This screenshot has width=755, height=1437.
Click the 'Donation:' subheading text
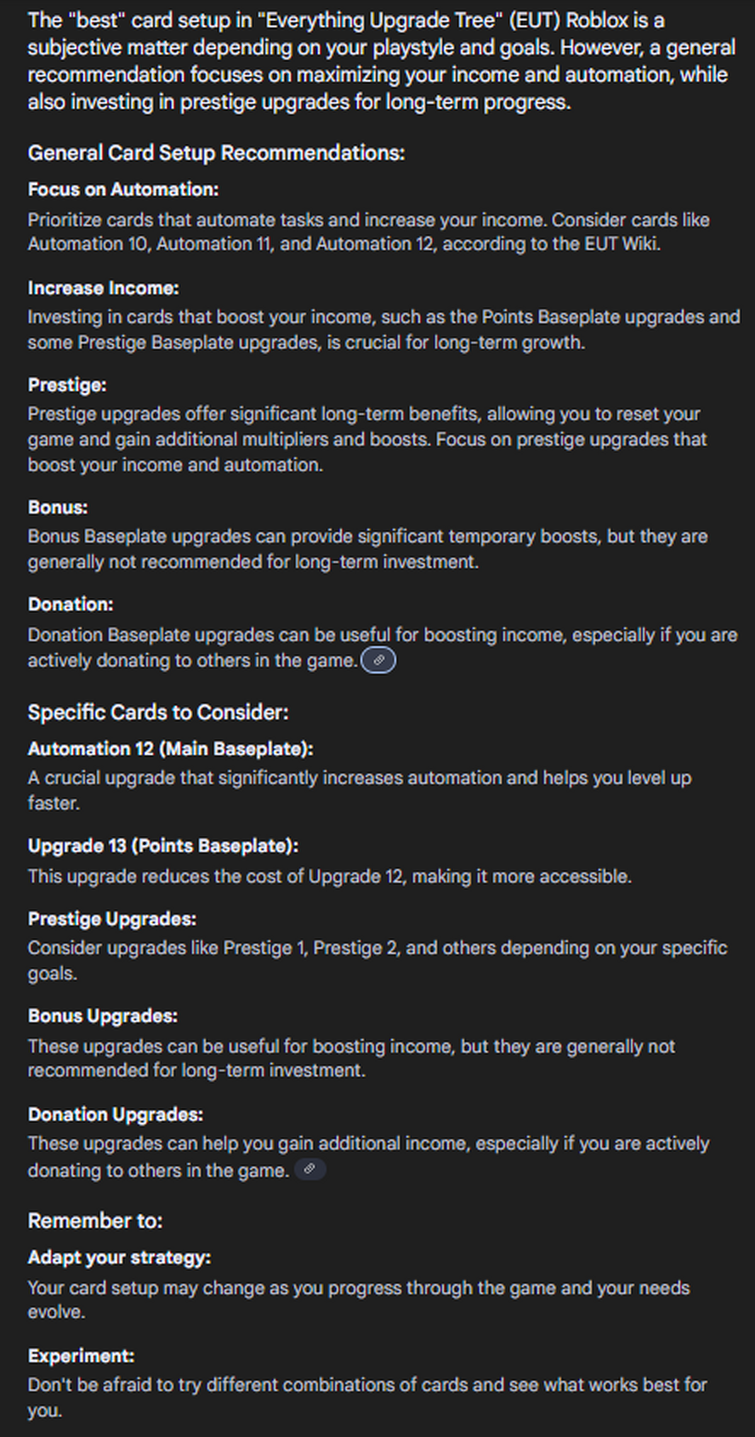pyautogui.click(x=70, y=605)
